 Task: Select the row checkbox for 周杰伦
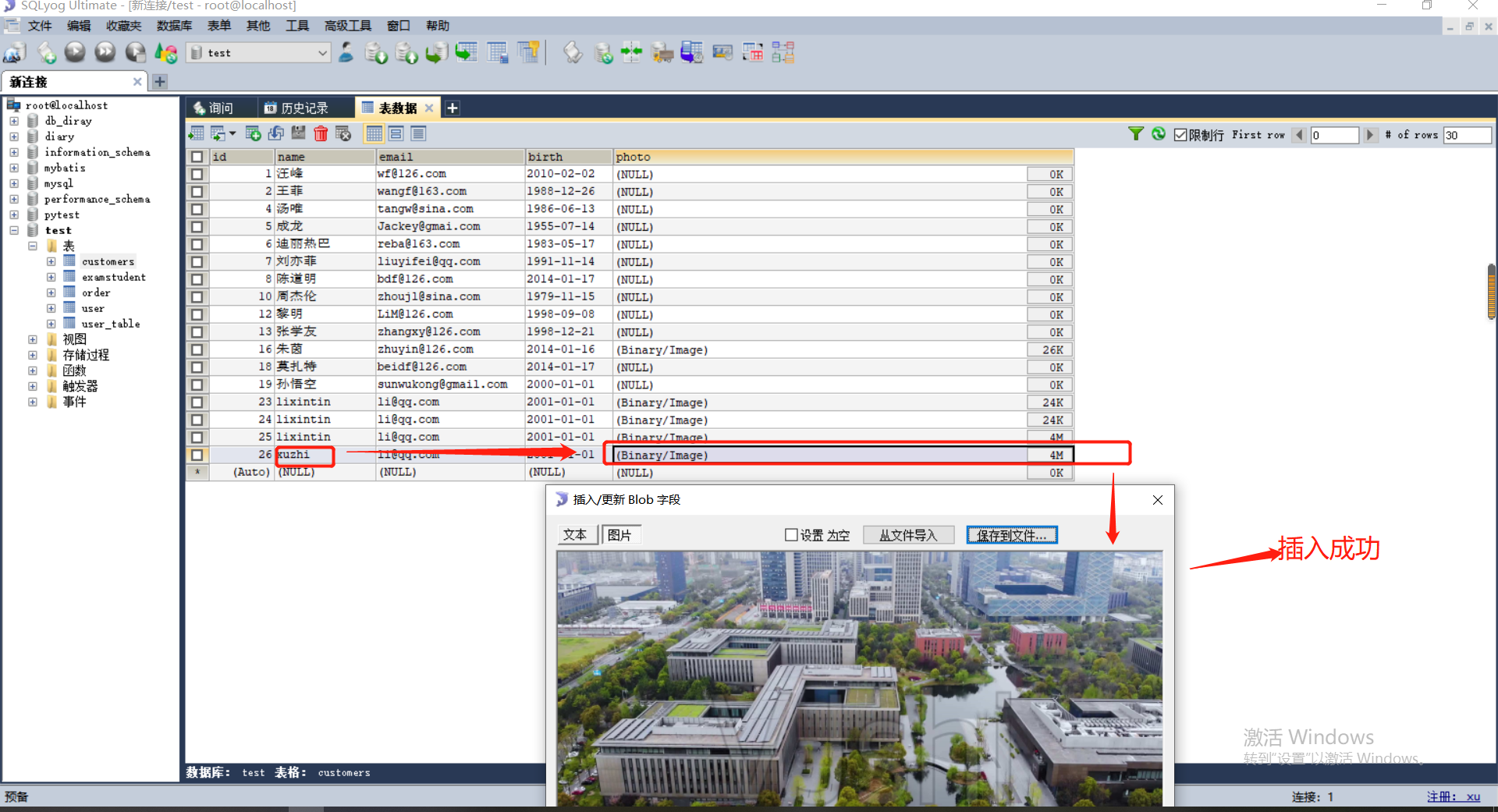[x=197, y=297]
